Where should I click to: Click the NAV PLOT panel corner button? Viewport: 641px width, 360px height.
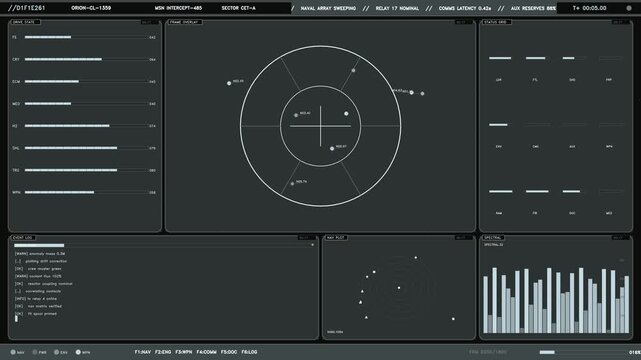(464, 237)
